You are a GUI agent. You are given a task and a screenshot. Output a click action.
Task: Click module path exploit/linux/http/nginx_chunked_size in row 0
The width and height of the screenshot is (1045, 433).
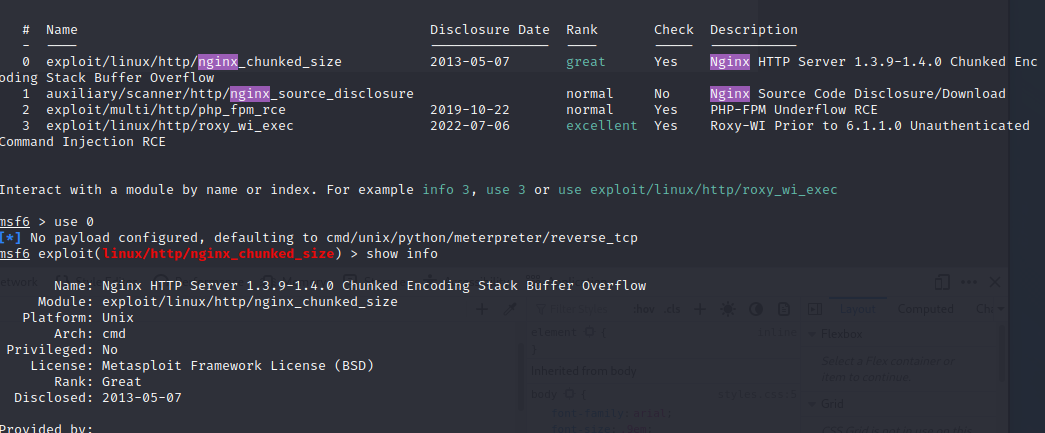[x=193, y=62]
